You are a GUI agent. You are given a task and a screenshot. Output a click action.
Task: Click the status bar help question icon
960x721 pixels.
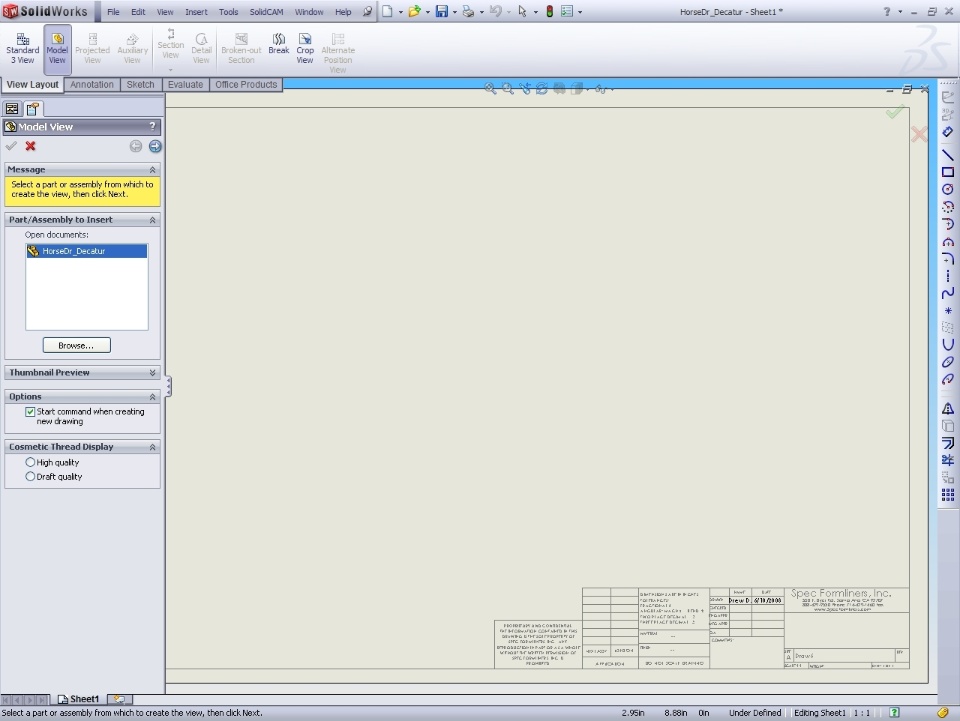(894, 712)
